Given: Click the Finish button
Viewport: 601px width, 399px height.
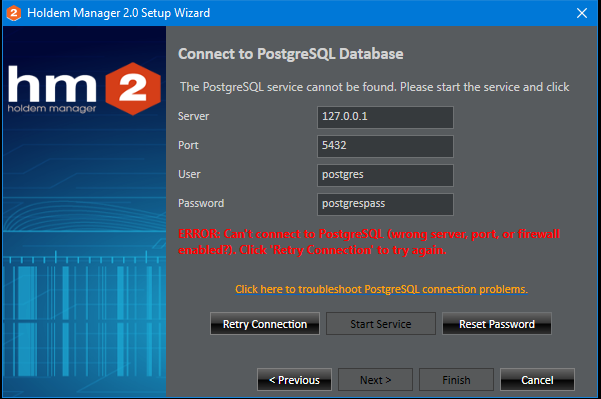Looking at the screenshot, I should [x=456, y=380].
